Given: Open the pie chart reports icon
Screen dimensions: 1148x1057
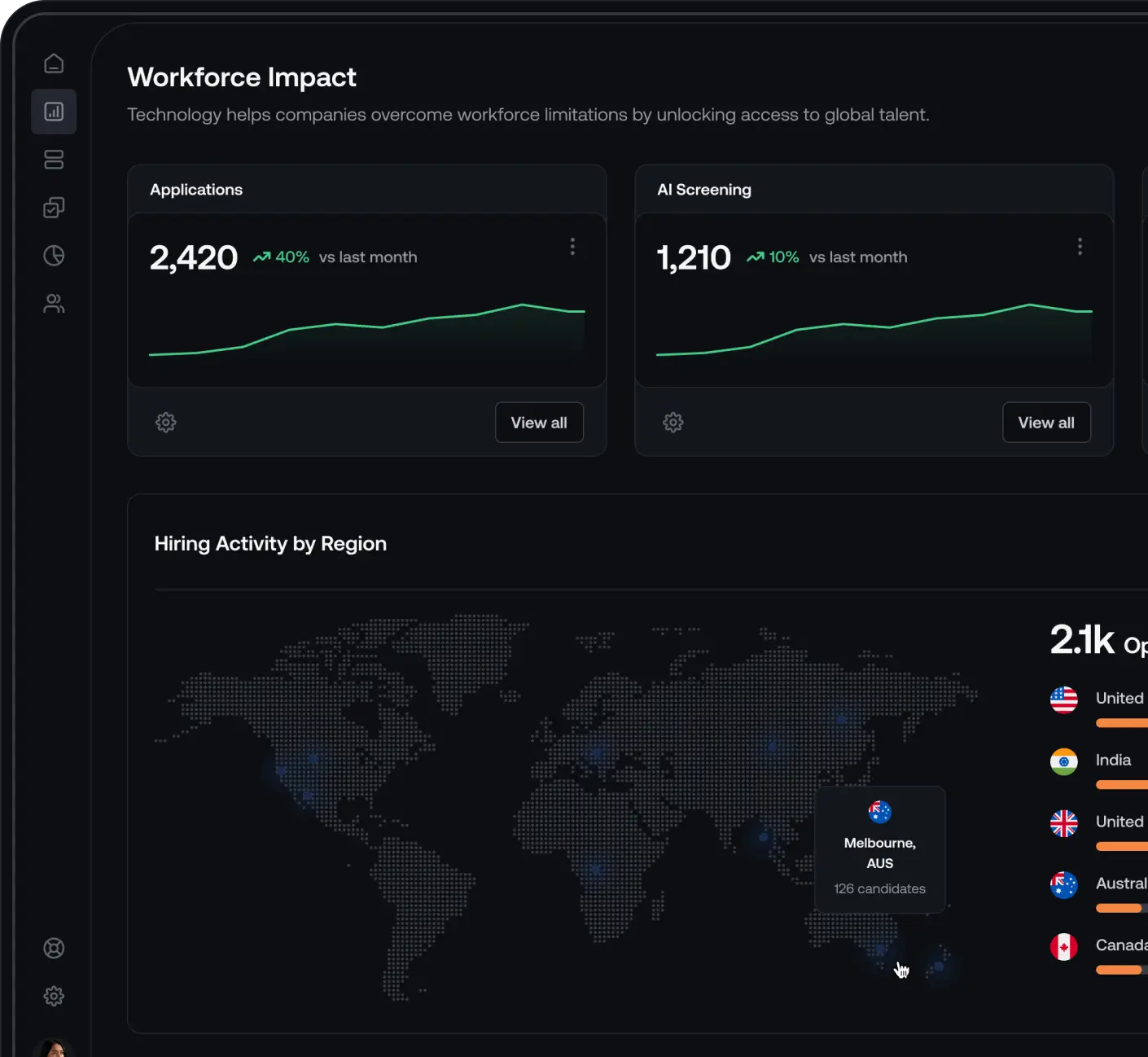Looking at the screenshot, I should (x=54, y=256).
